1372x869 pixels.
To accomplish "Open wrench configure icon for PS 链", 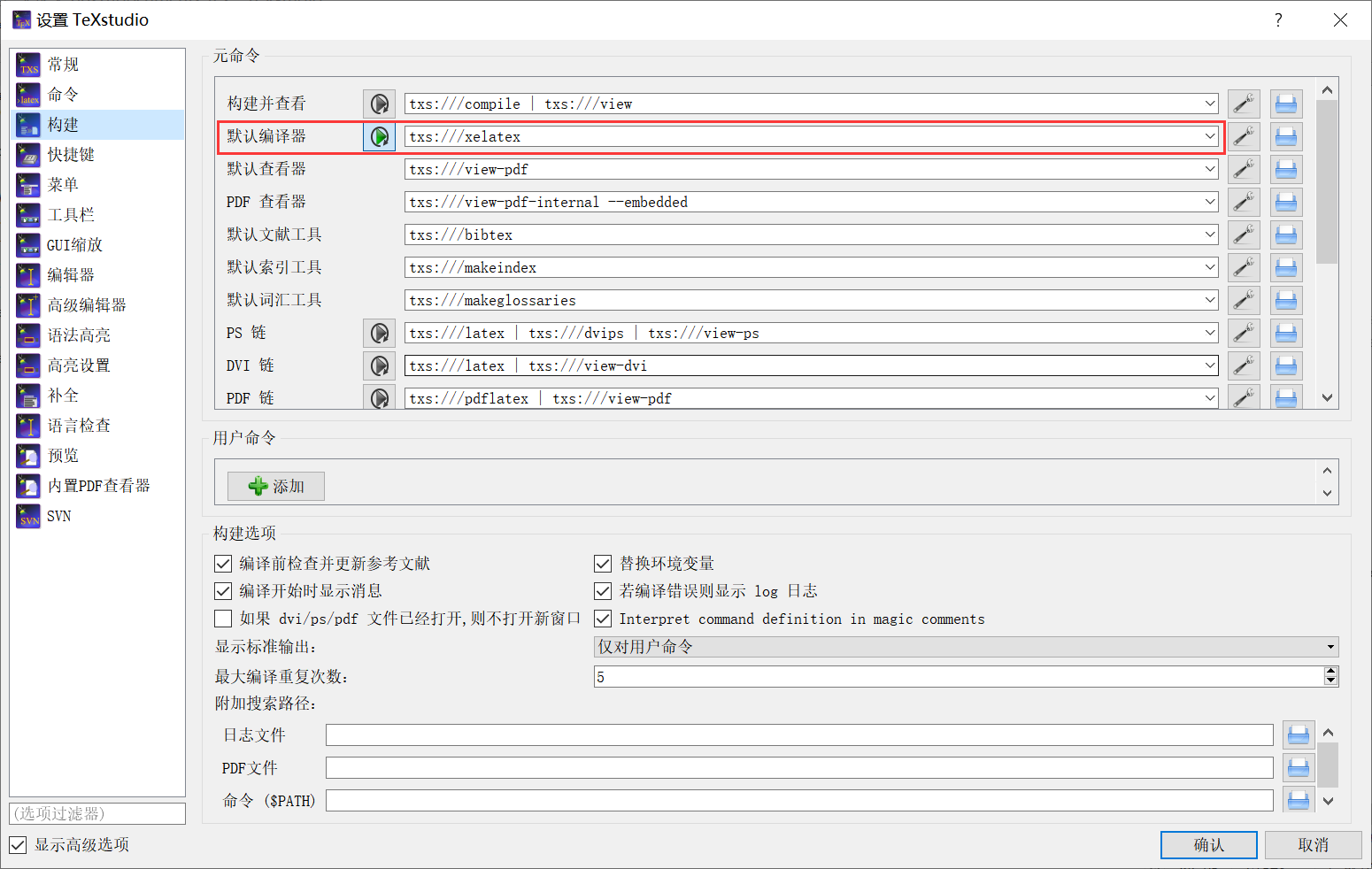I will 1244,333.
